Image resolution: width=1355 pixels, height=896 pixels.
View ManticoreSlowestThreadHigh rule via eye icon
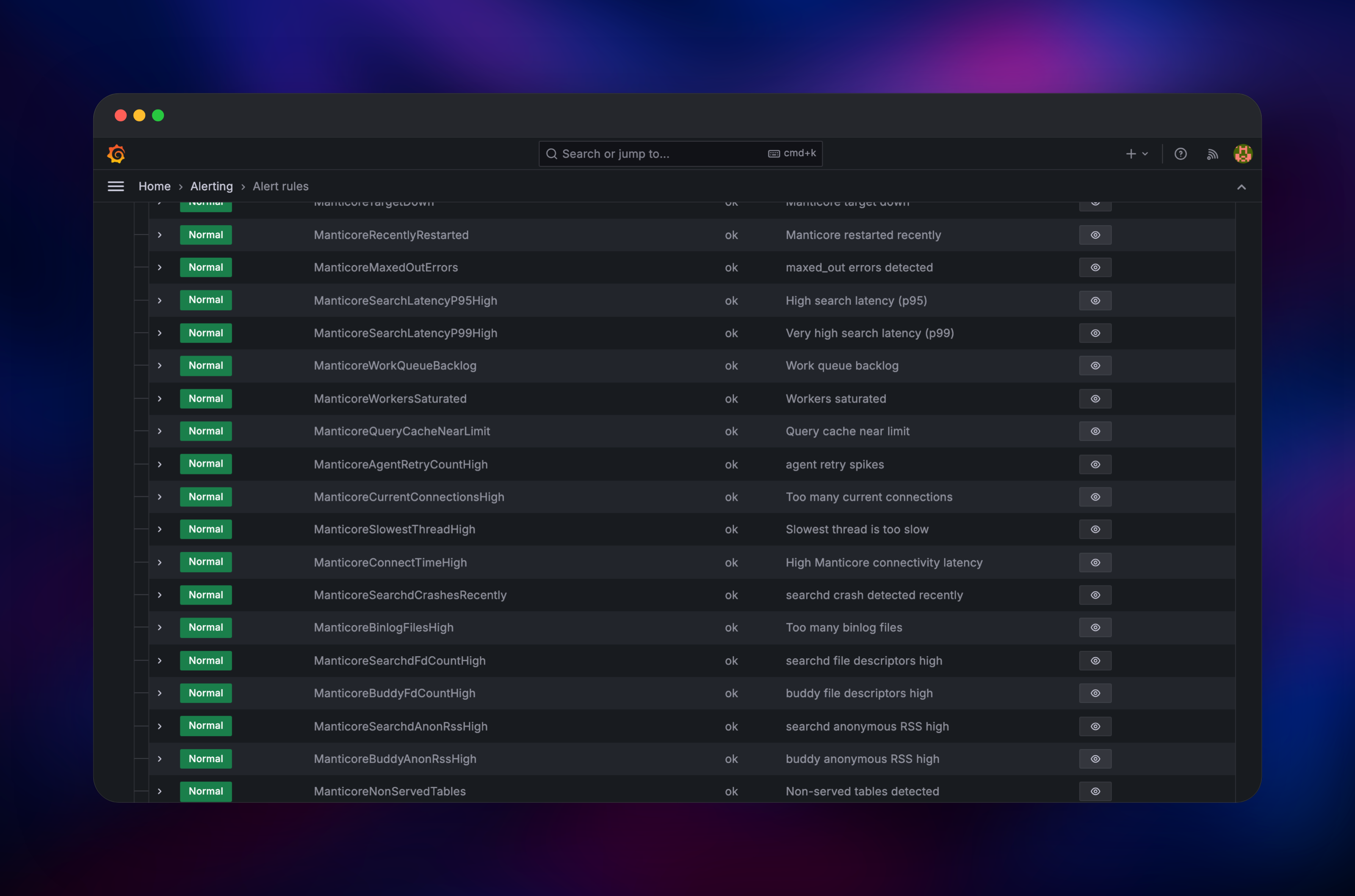(x=1095, y=529)
